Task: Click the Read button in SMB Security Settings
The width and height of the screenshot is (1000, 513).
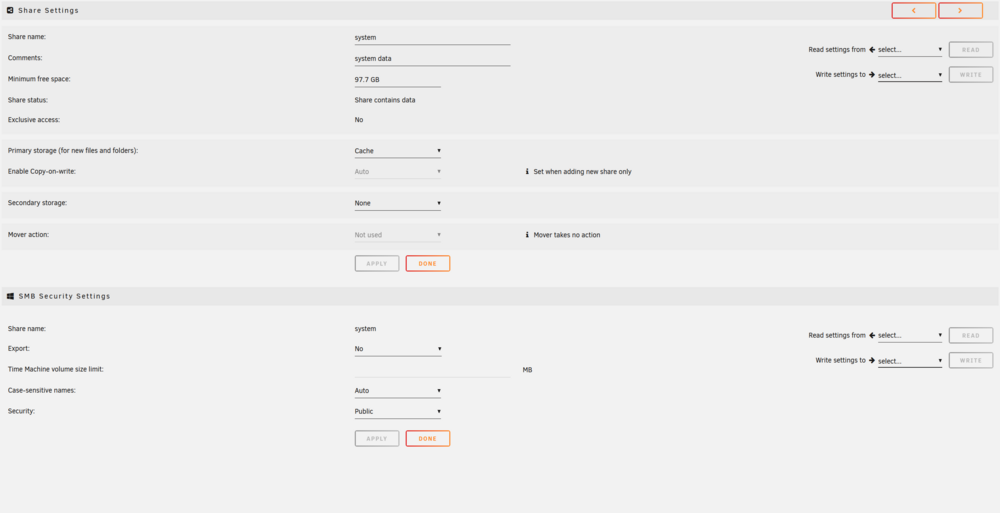Action: pyautogui.click(x=971, y=335)
